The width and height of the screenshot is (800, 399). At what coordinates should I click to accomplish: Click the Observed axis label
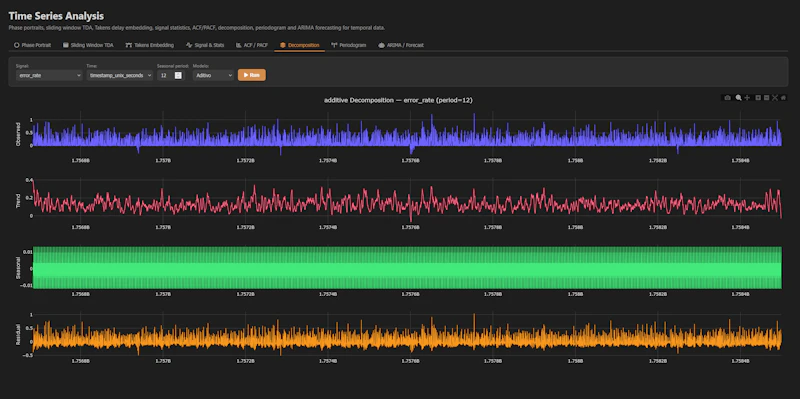point(18,134)
